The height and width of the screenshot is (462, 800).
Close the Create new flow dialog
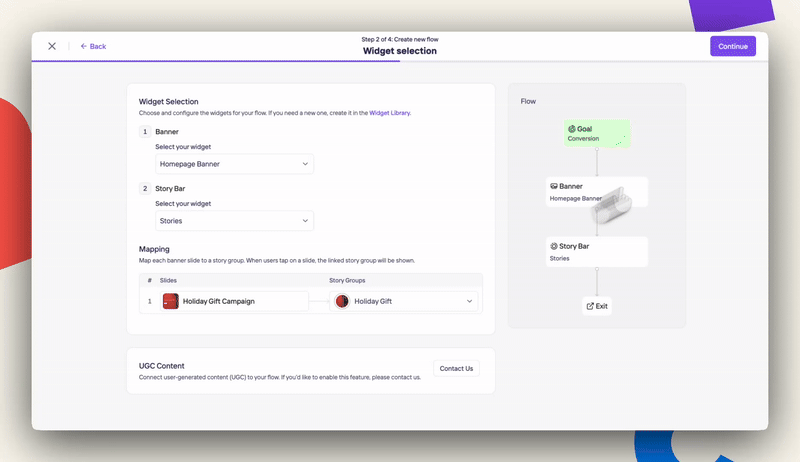point(52,46)
